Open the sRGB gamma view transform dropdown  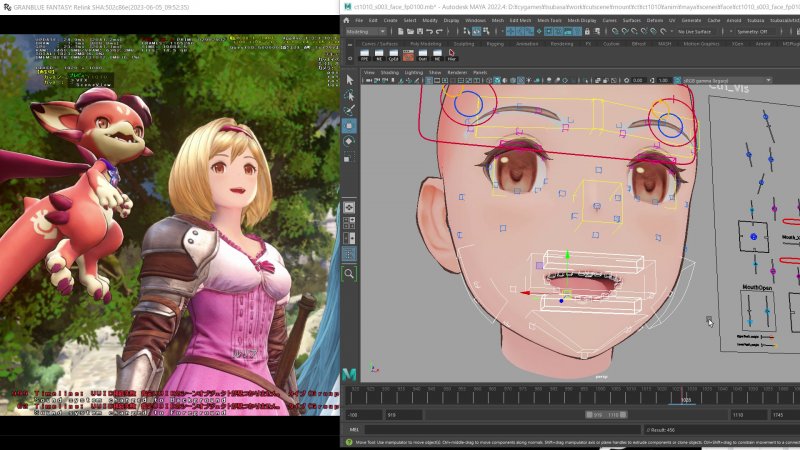coord(727,81)
